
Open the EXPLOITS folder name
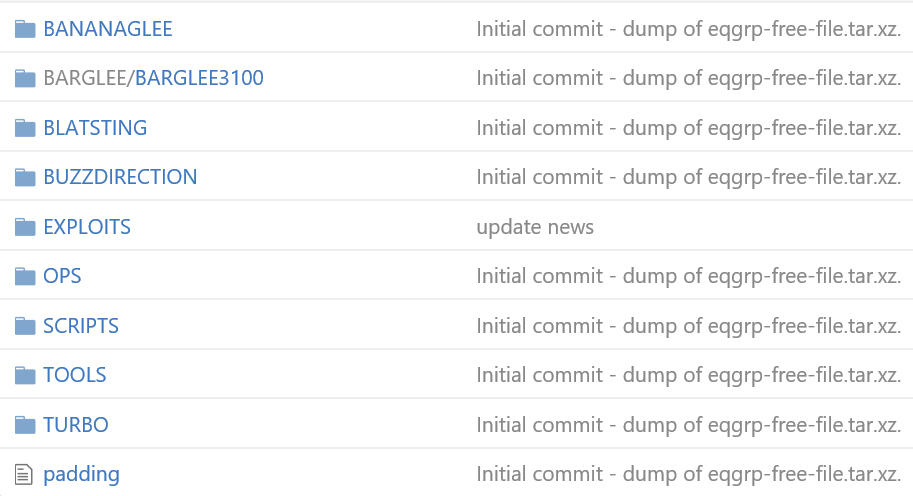point(87,227)
